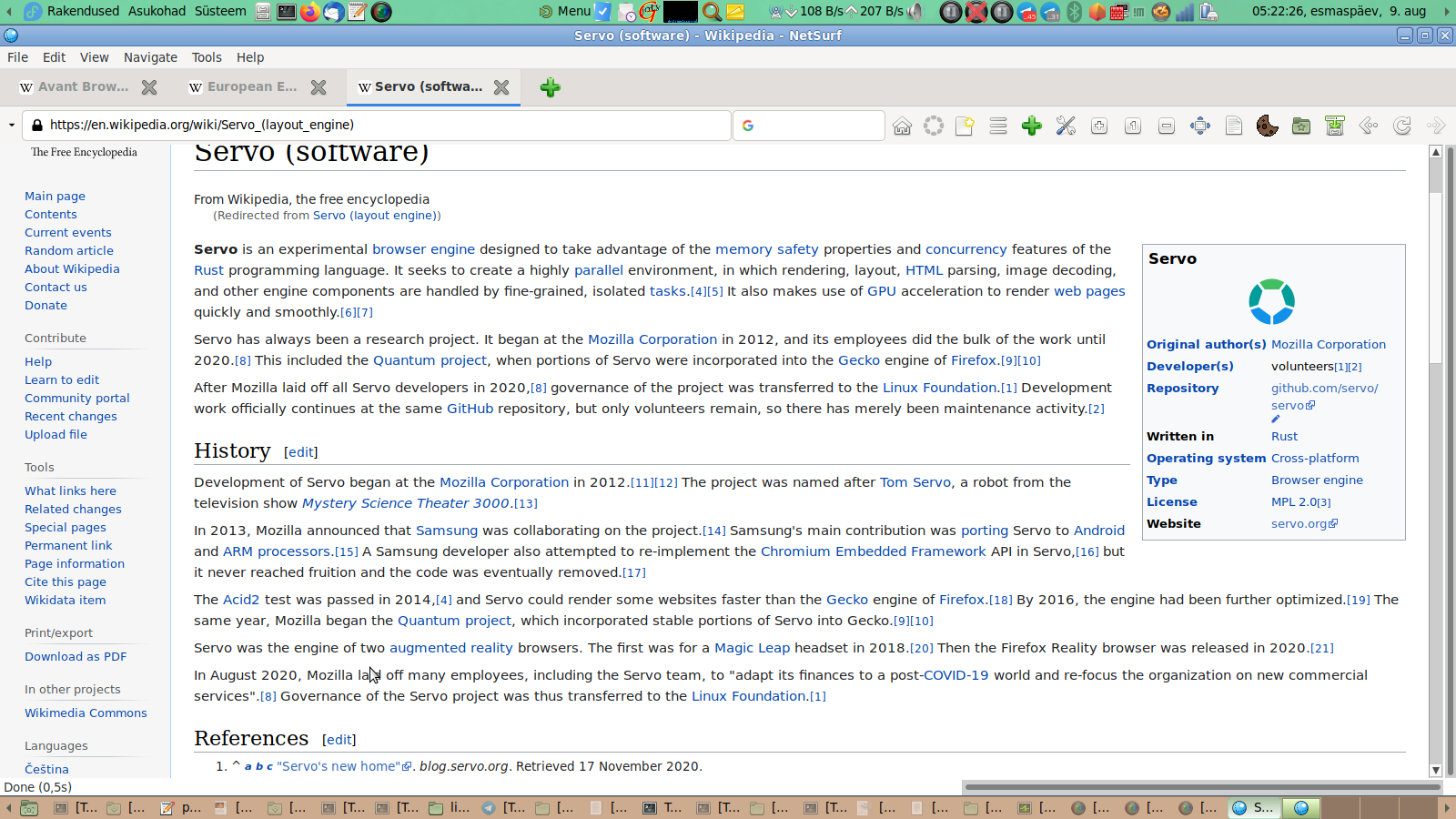
Task: Open the Linux Foundation link in third paragraph
Action: pyautogui.click(x=940, y=388)
